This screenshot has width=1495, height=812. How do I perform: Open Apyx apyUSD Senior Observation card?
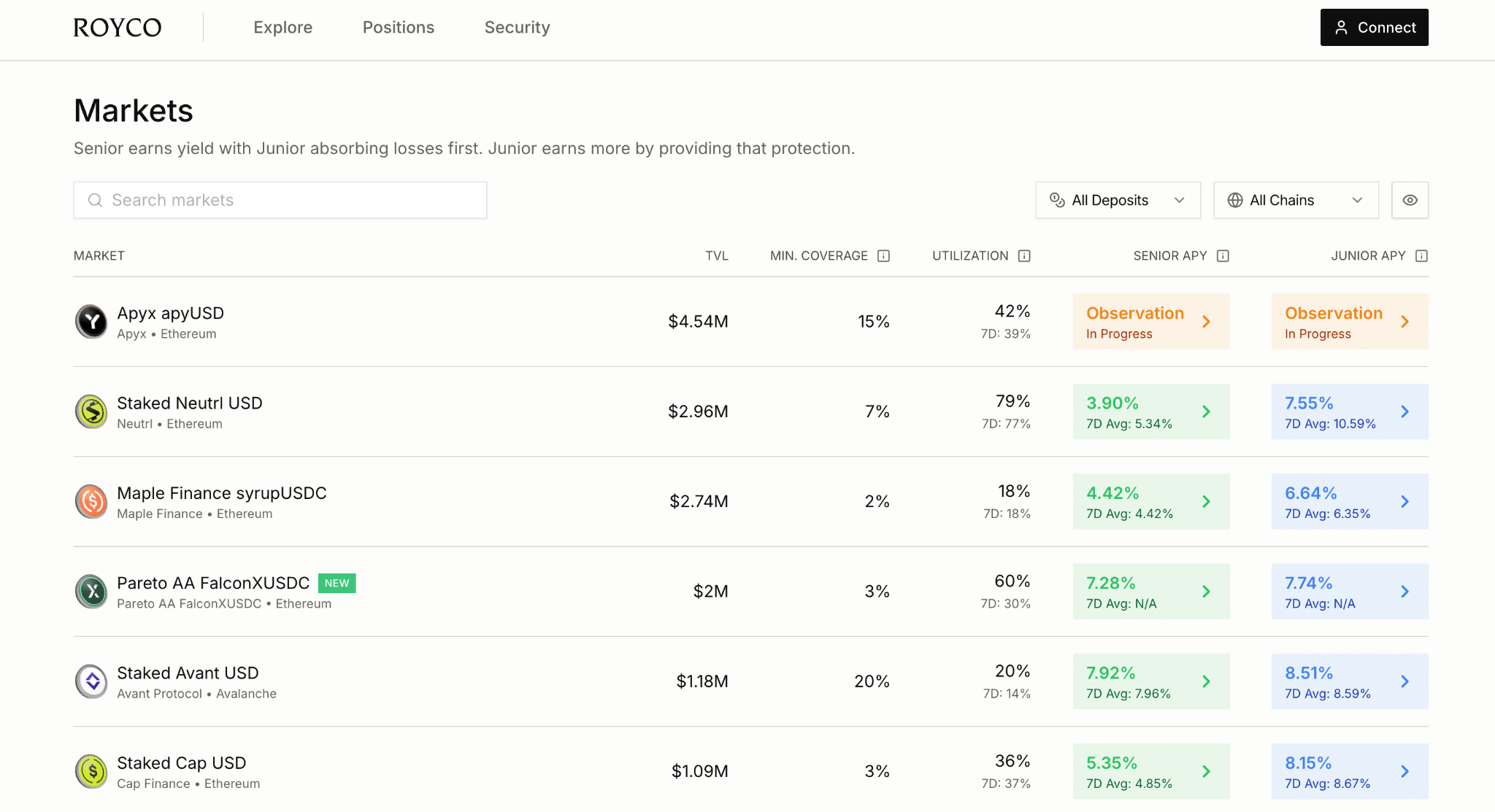1151,322
